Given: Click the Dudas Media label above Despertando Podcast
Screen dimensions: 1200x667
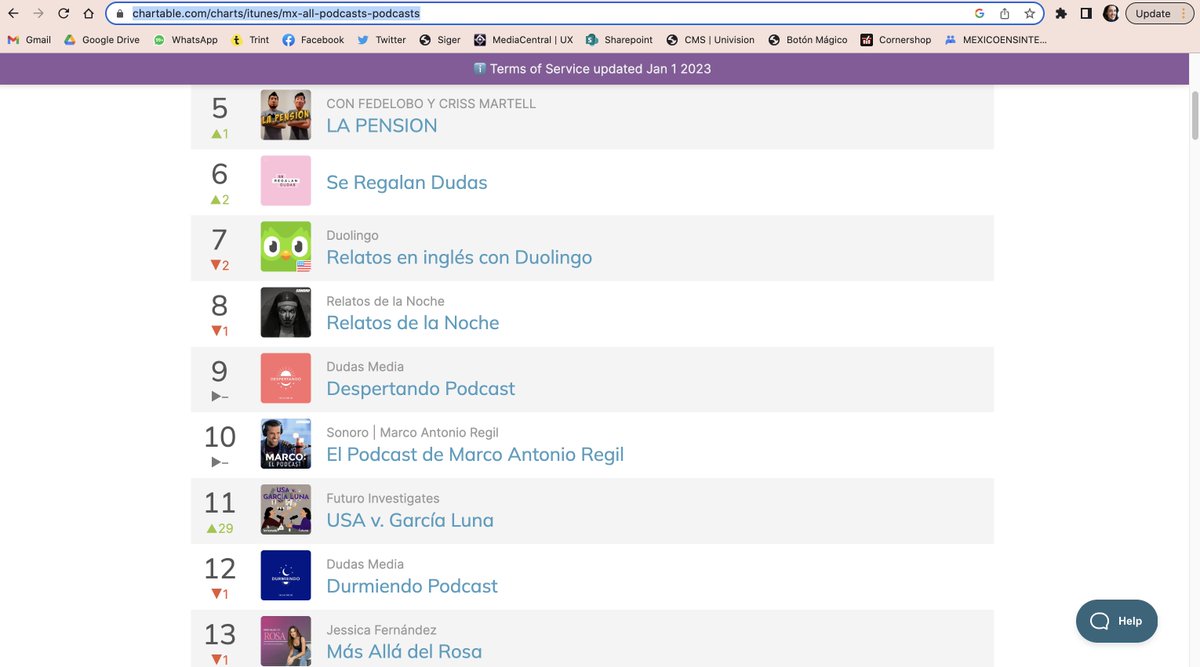Looking at the screenshot, I should coord(365,367).
